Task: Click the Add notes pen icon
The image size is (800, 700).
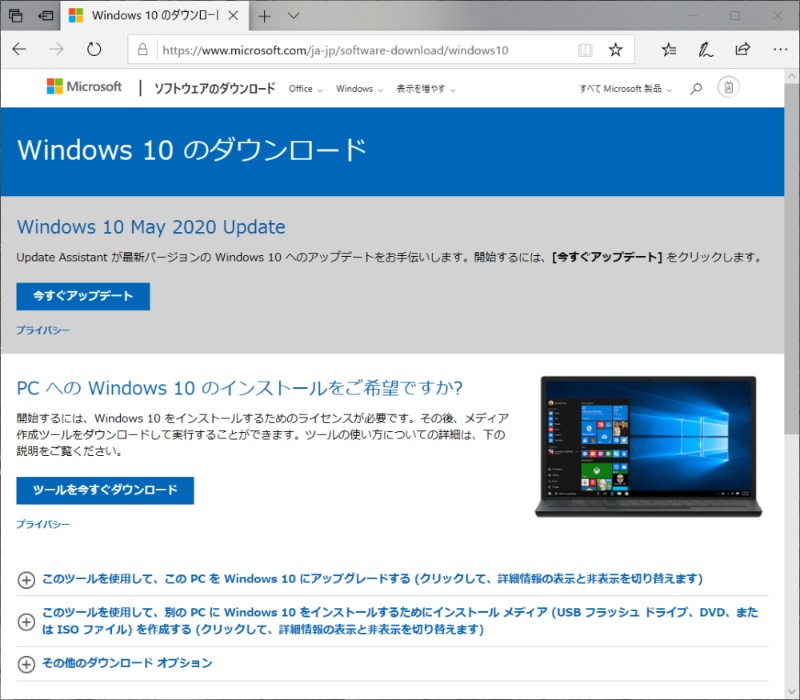Action: pyautogui.click(x=706, y=49)
